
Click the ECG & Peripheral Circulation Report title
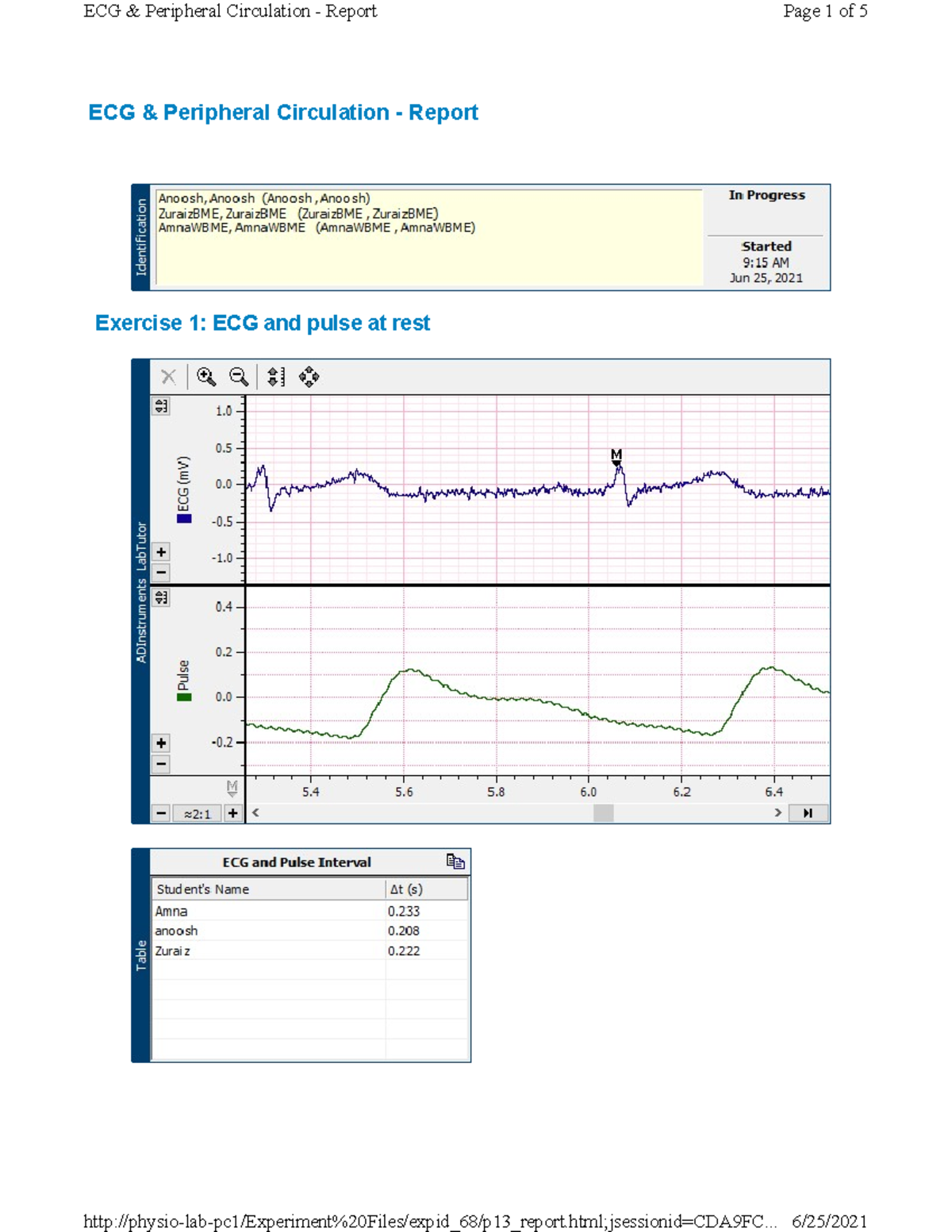point(283,113)
